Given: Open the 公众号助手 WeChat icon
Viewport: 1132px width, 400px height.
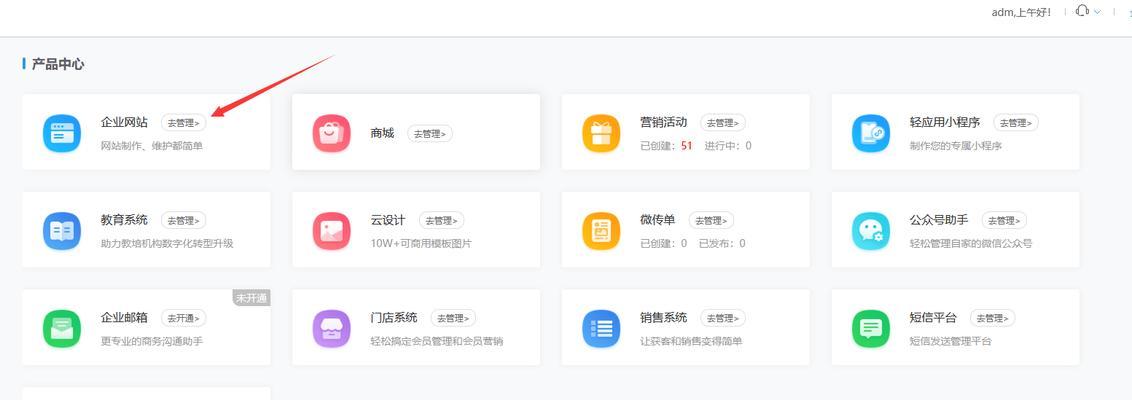Looking at the screenshot, I should tap(871, 231).
